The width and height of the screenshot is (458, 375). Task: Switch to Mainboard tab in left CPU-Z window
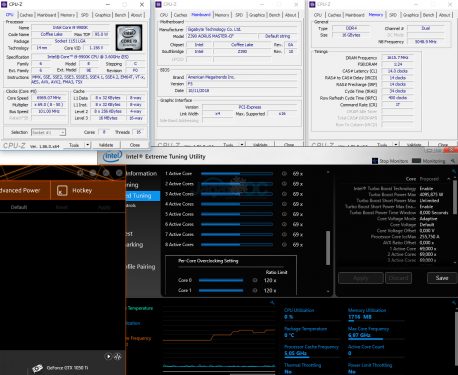47,15
